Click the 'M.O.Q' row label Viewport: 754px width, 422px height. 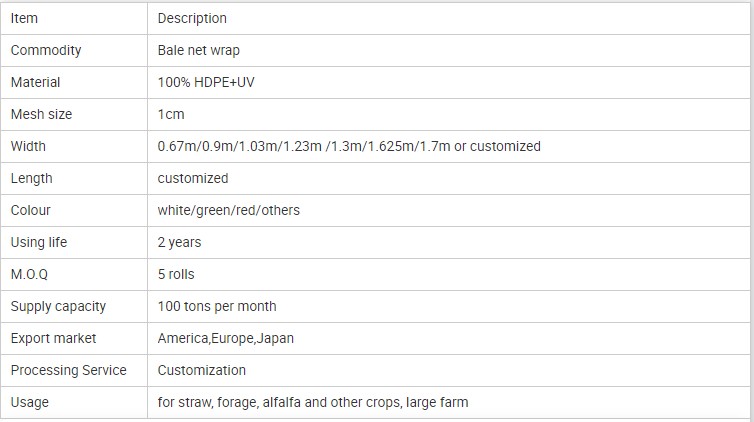coord(31,274)
